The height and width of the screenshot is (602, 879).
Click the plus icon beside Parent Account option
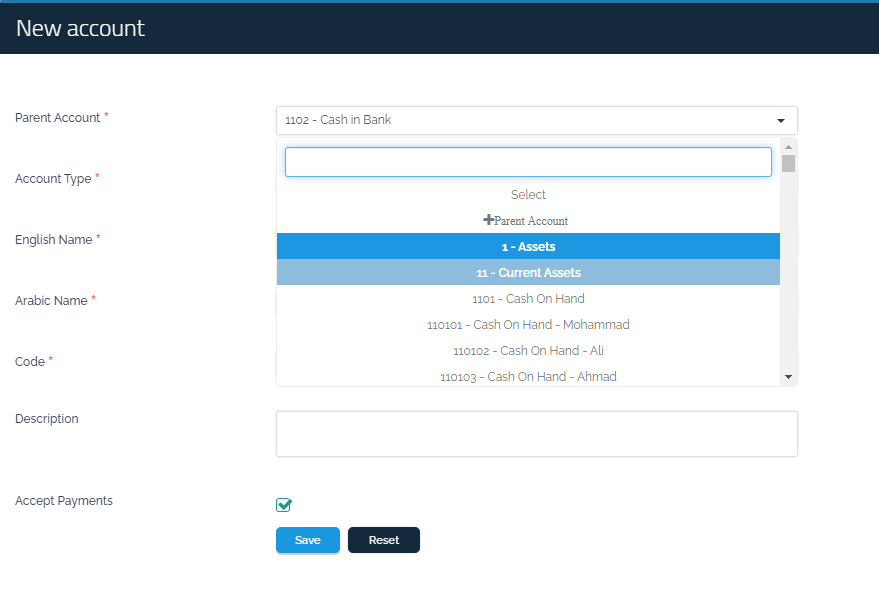point(488,220)
